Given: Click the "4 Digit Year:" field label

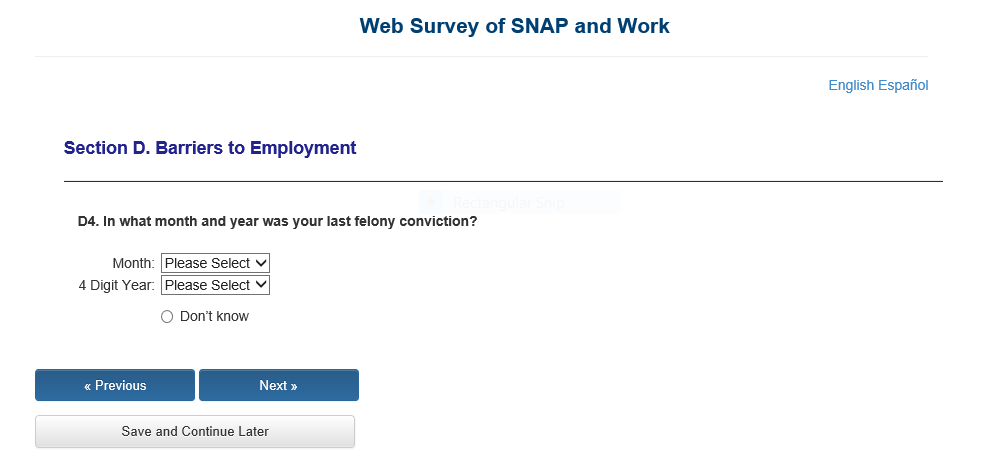Looking at the screenshot, I should click(116, 285).
